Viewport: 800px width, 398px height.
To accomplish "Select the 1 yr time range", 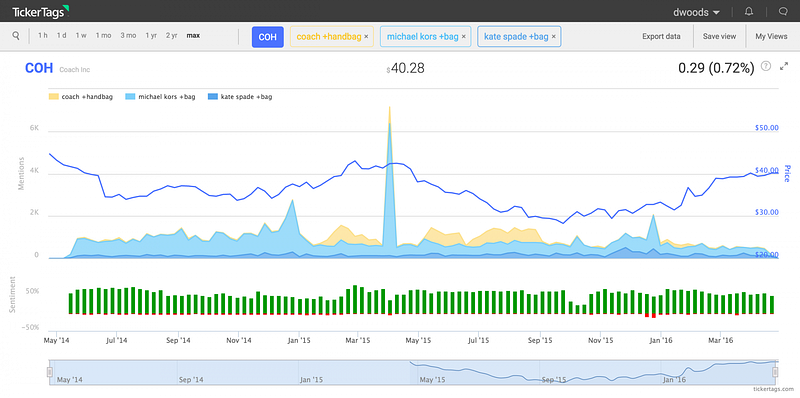I will (151, 36).
